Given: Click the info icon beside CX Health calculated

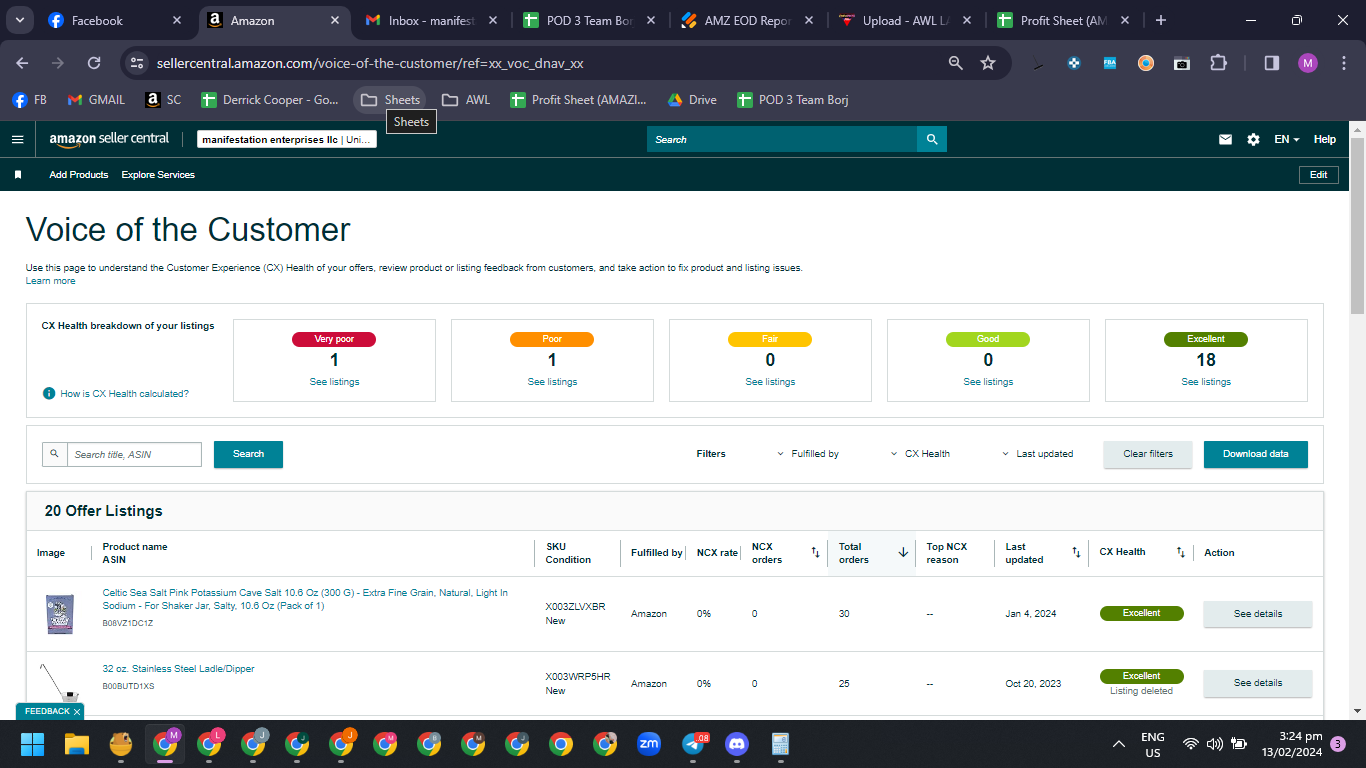Looking at the screenshot, I should 49,394.
